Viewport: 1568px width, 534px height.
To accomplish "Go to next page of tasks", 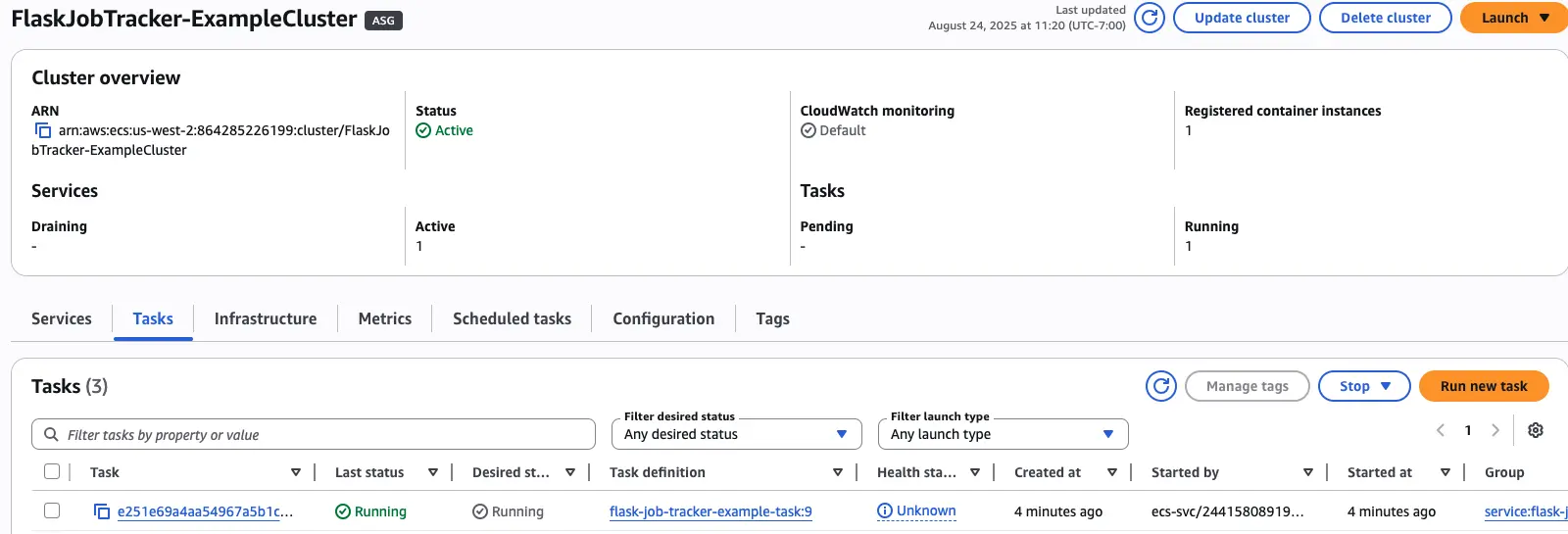I will point(1495,430).
